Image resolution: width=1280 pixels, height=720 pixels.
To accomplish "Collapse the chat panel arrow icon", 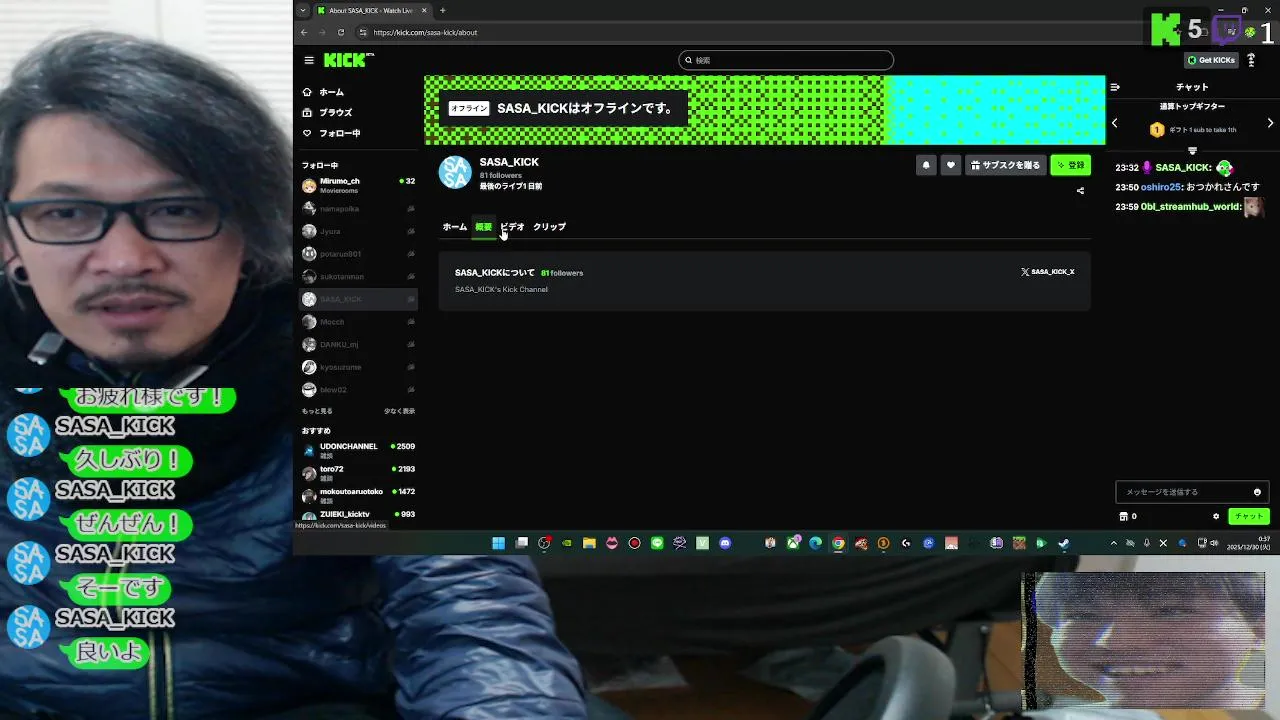I will coord(1115,88).
